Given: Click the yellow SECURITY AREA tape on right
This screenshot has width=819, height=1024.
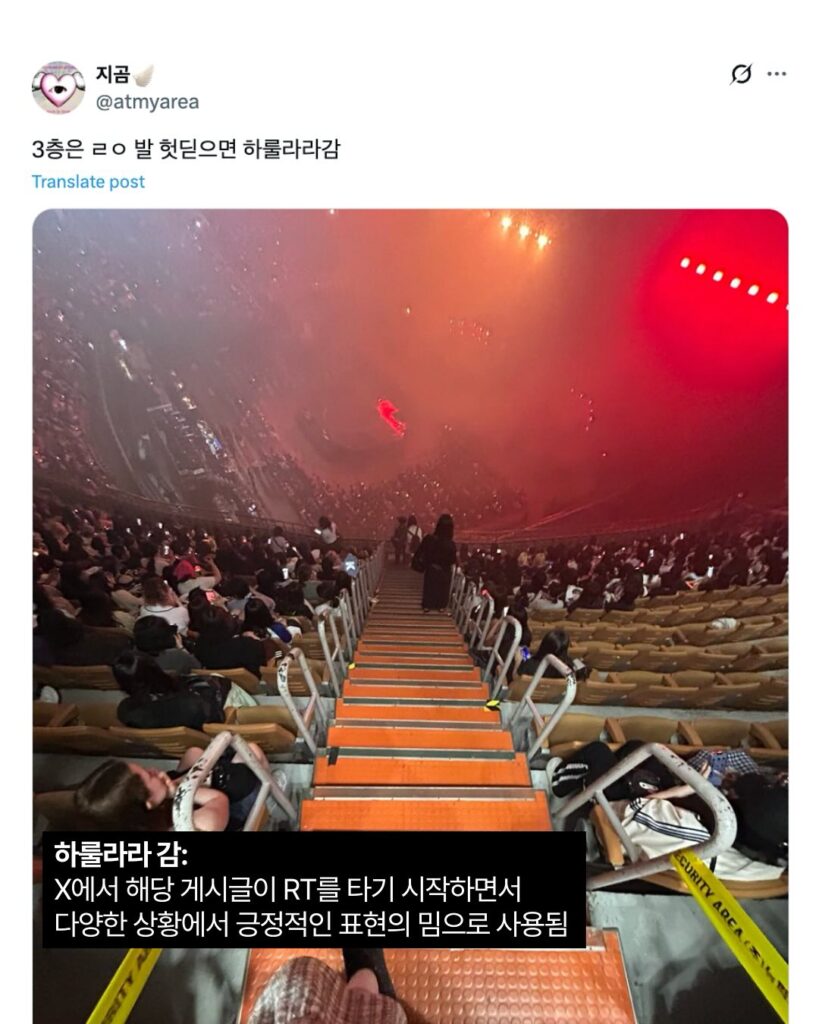Looking at the screenshot, I should click(x=731, y=925).
